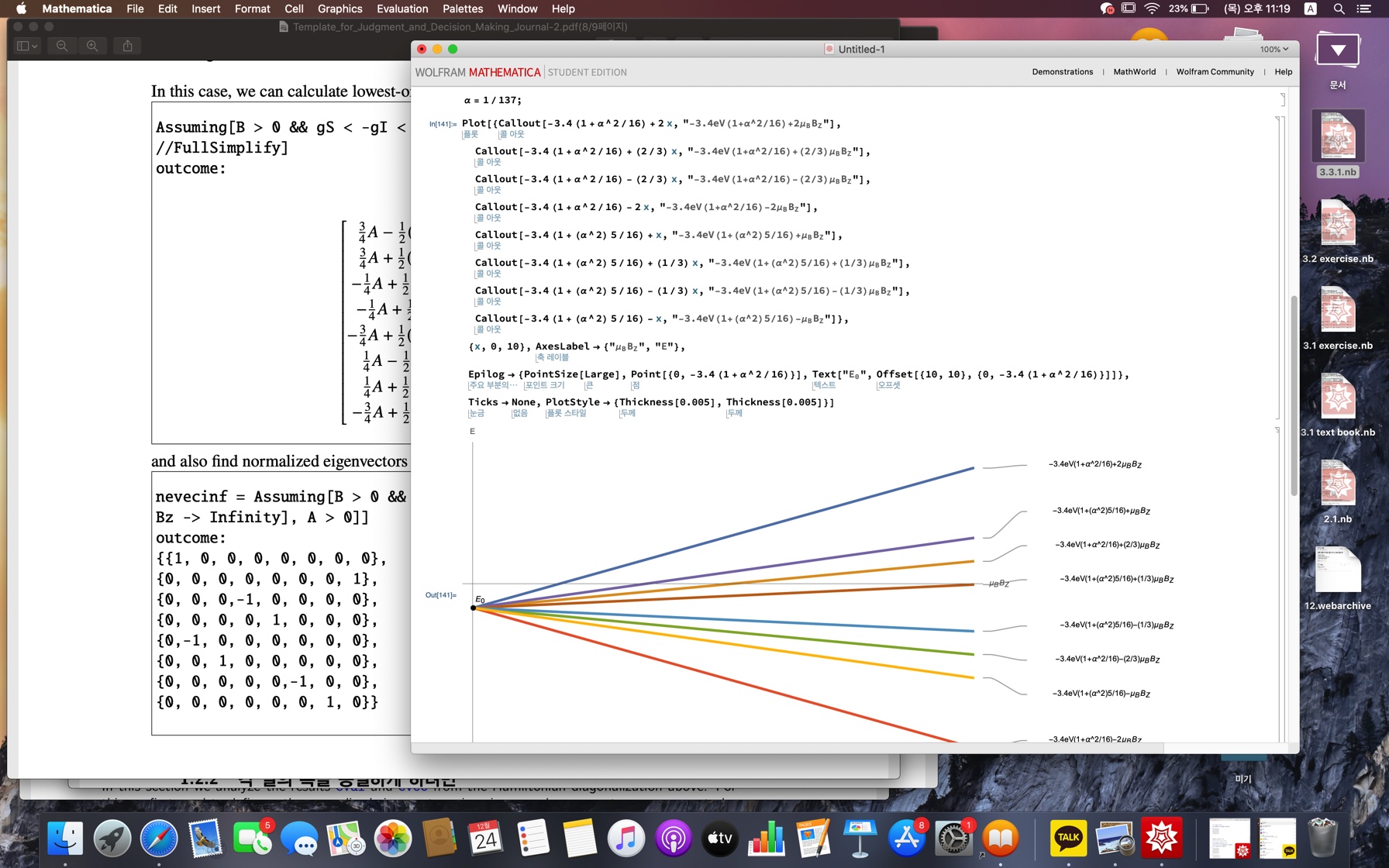Open System Preferences from the Dock
The height and width of the screenshot is (868, 1389).
click(x=953, y=838)
